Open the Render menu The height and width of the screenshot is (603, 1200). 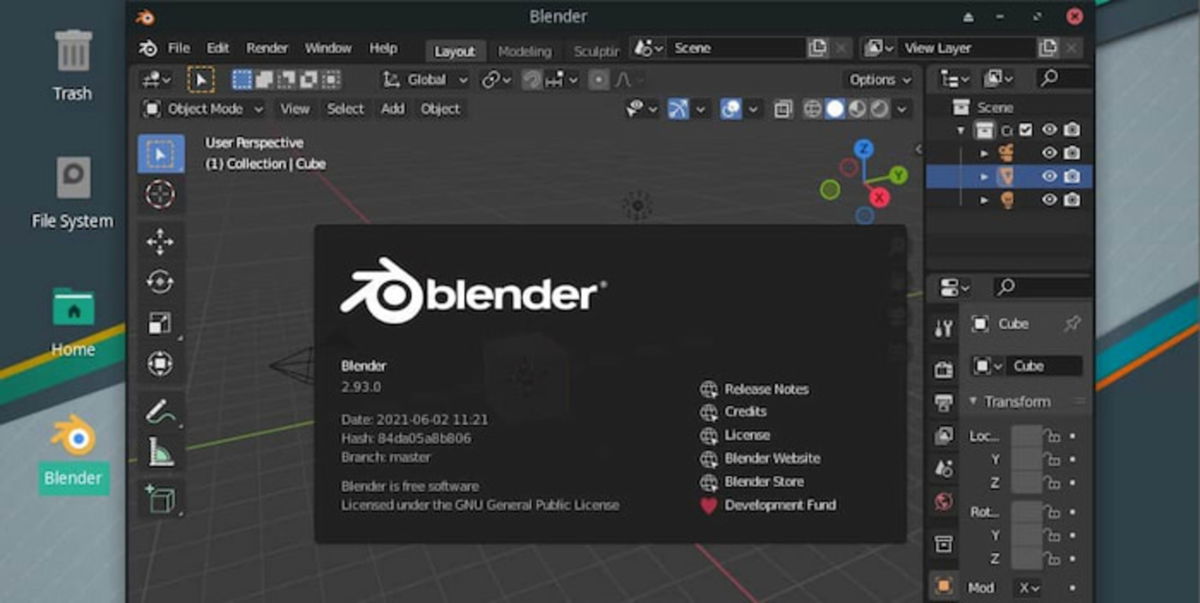[x=267, y=48]
